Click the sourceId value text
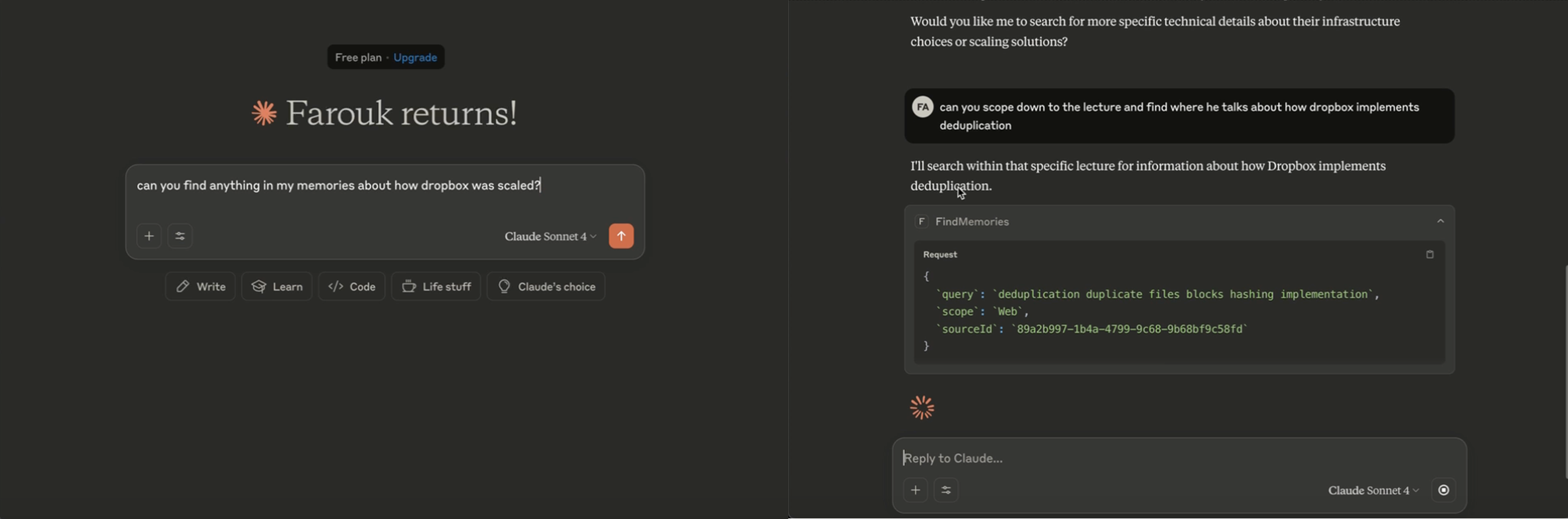Image resolution: width=1568 pixels, height=519 pixels. tap(1129, 329)
